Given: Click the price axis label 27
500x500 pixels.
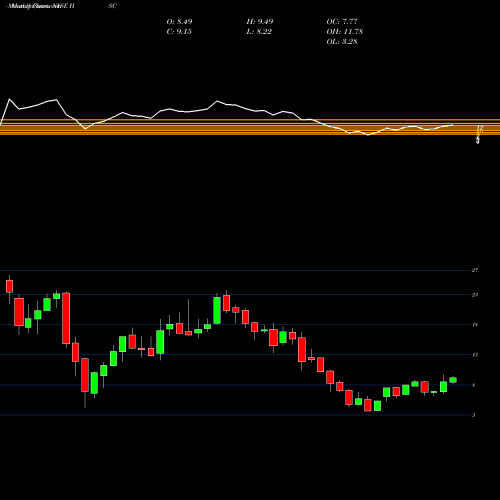Looking at the screenshot, I should click(475, 270).
